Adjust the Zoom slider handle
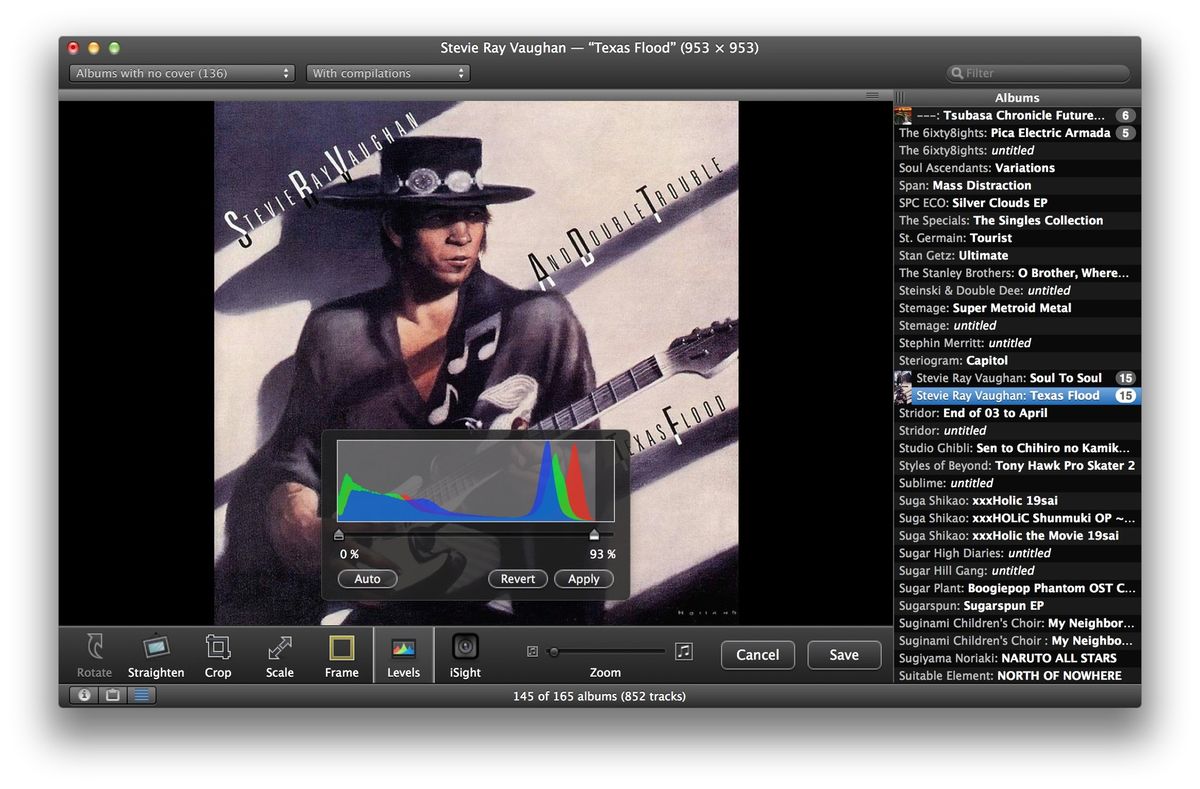This screenshot has height=789, width=1200. point(556,650)
